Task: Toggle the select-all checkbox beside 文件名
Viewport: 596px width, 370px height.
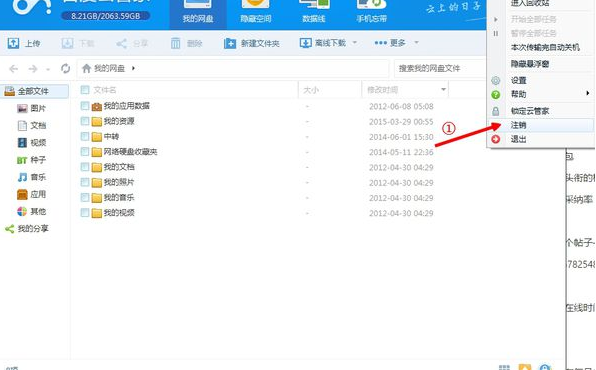Action: tap(85, 90)
